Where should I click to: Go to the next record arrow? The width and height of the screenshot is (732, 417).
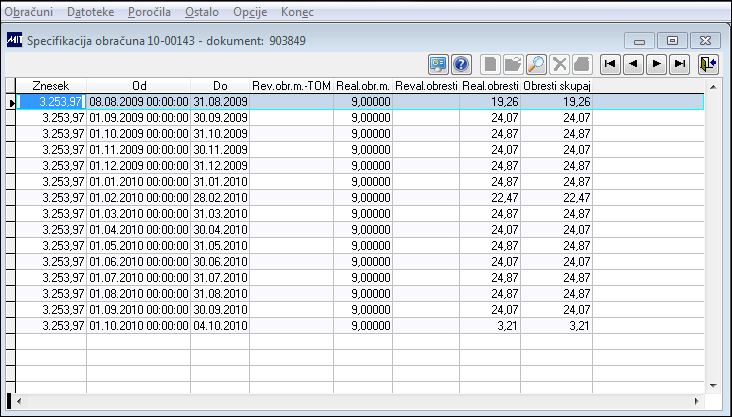(656, 64)
